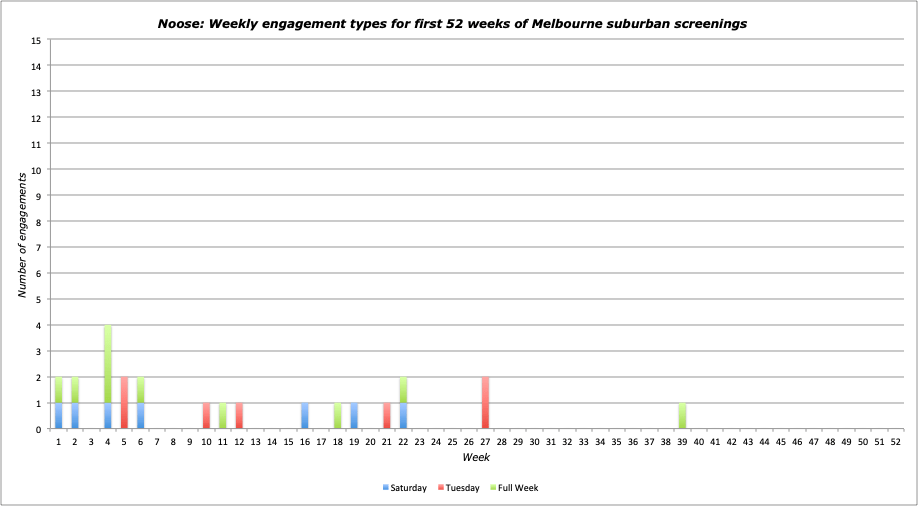Click the red bar at week 10

click(206, 416)
